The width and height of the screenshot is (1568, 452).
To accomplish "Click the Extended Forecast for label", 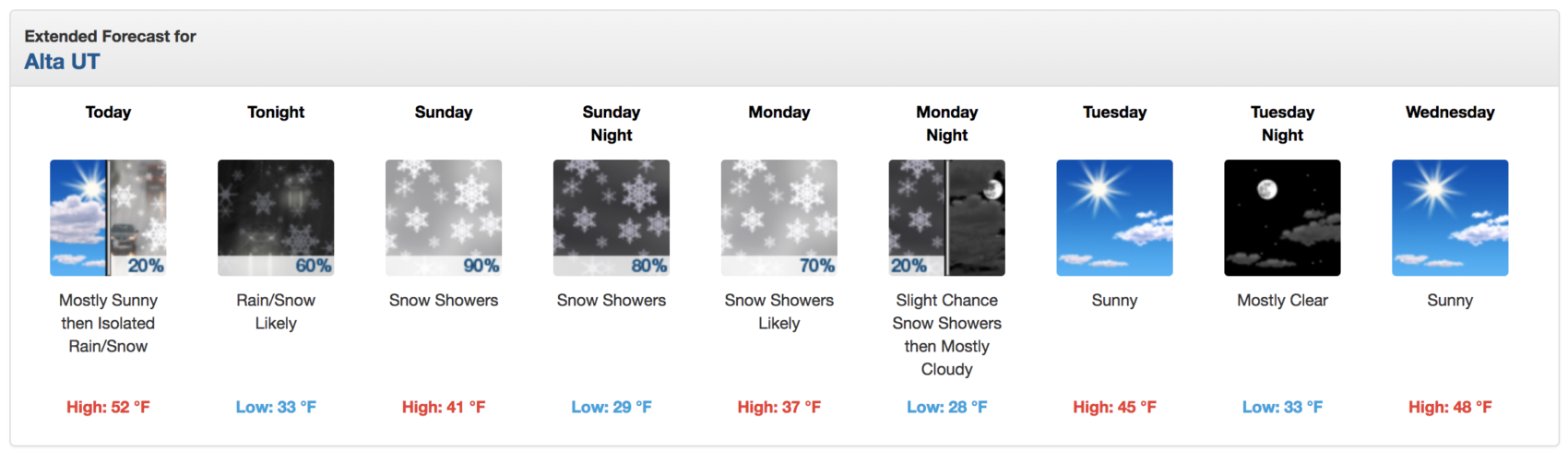I will 110,36.
